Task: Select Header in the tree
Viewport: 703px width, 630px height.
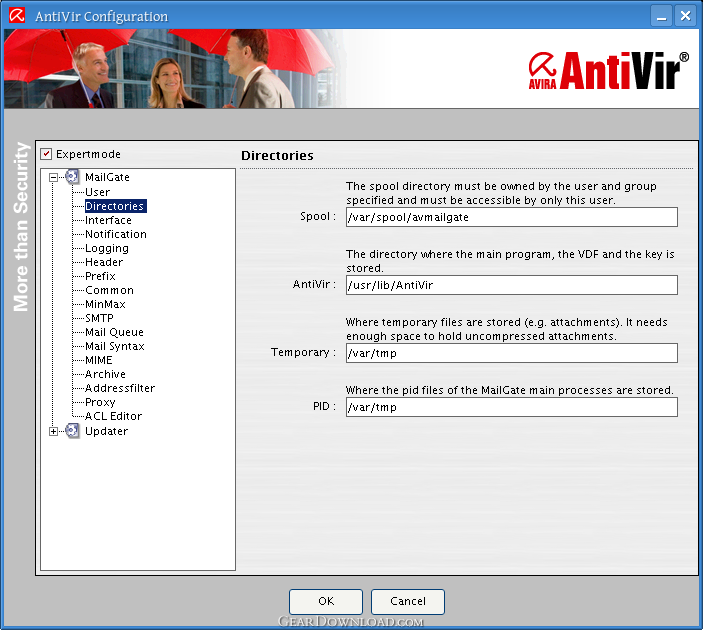Action: pyautogui.click(x=104, y=262)
